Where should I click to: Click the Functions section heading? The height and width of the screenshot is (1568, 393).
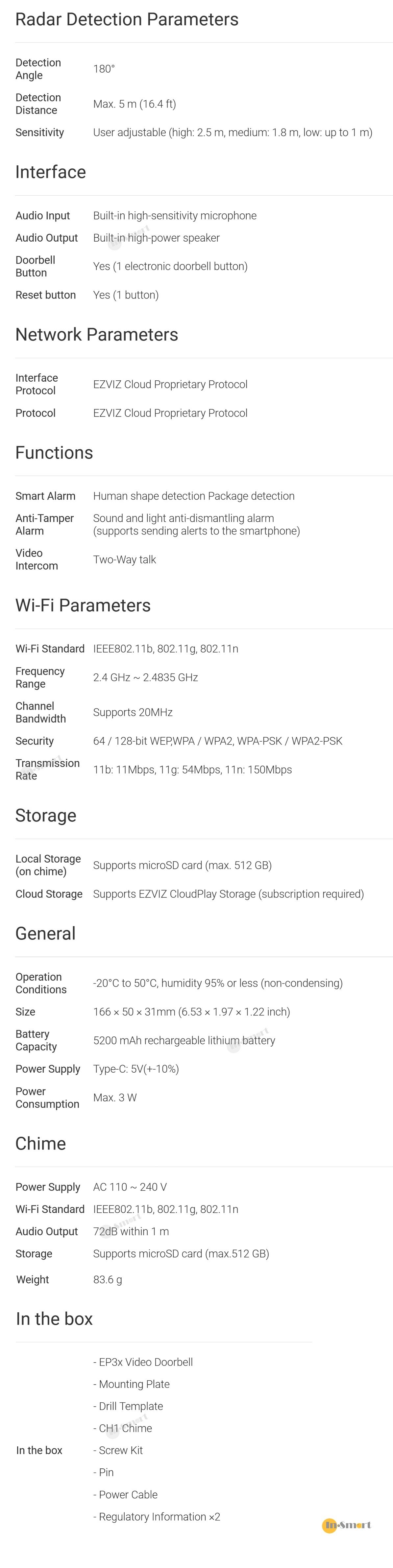(x=54, y=453)
